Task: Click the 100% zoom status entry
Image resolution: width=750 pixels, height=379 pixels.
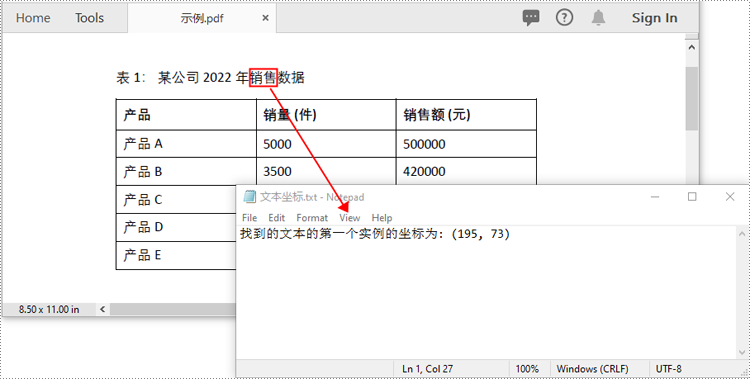Action: tap(527, 369)
